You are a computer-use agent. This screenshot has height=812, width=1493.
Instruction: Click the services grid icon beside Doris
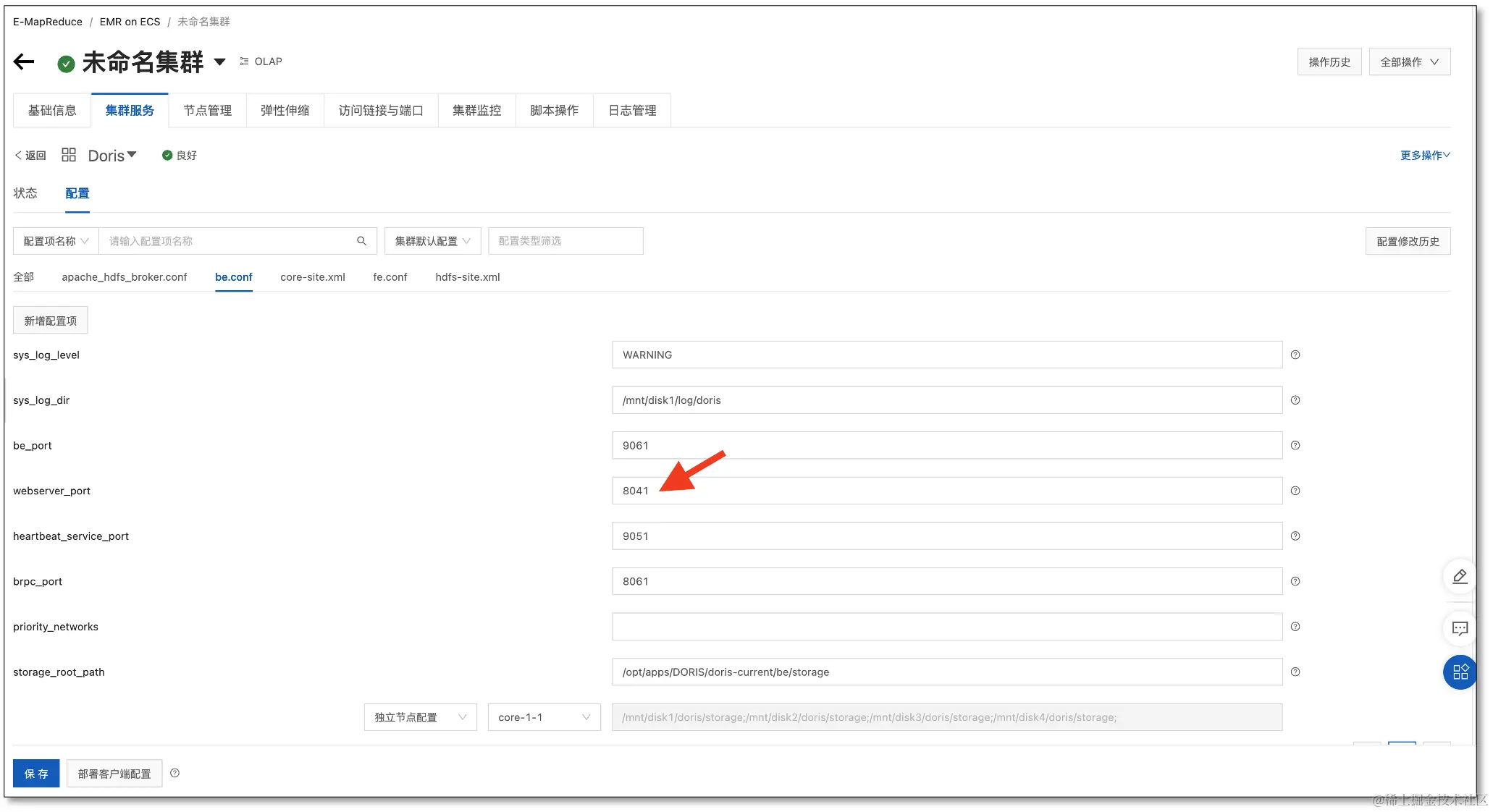coord(69,155)
